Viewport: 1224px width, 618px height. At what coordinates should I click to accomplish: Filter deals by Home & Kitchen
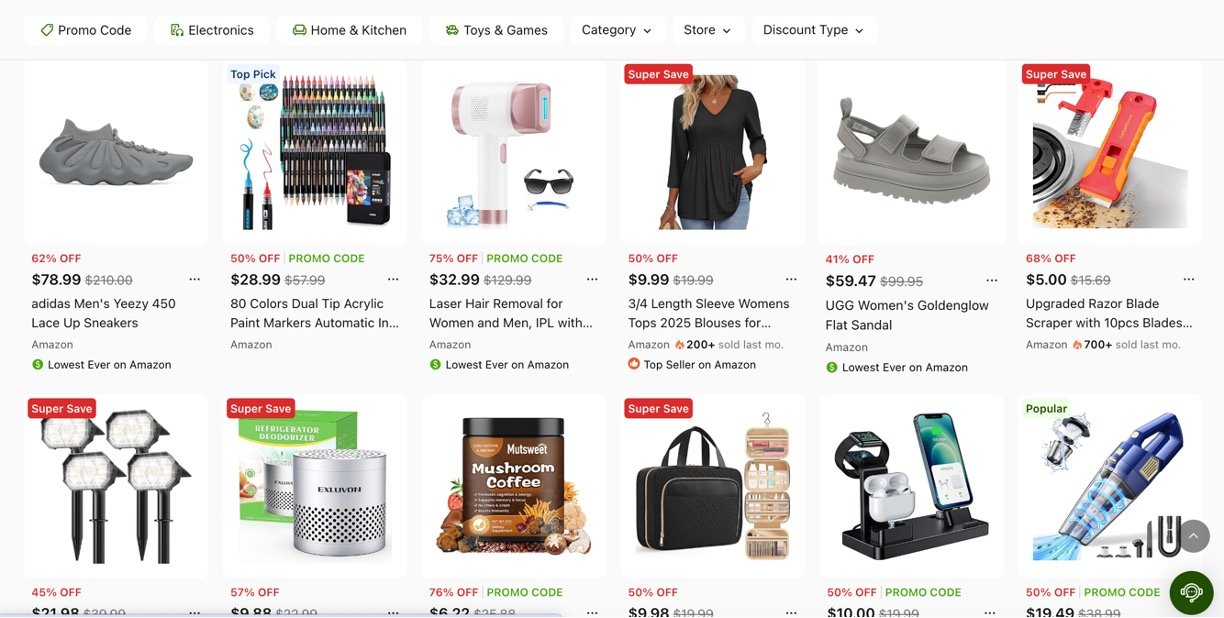349,30
